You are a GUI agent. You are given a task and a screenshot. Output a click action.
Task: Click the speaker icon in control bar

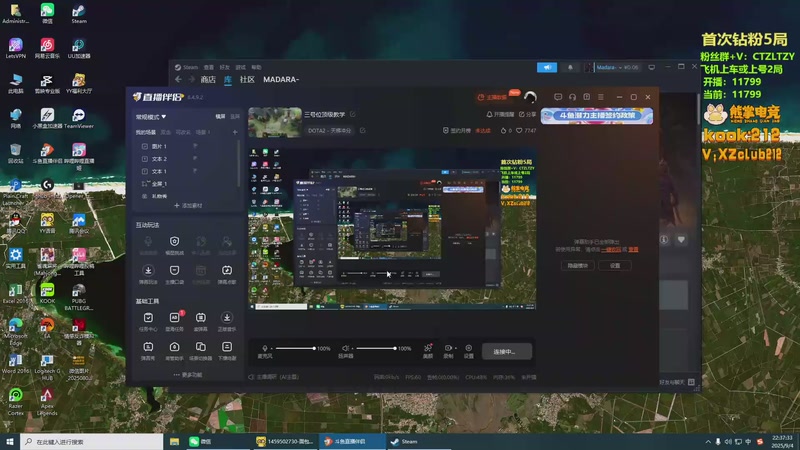(345, 348)
